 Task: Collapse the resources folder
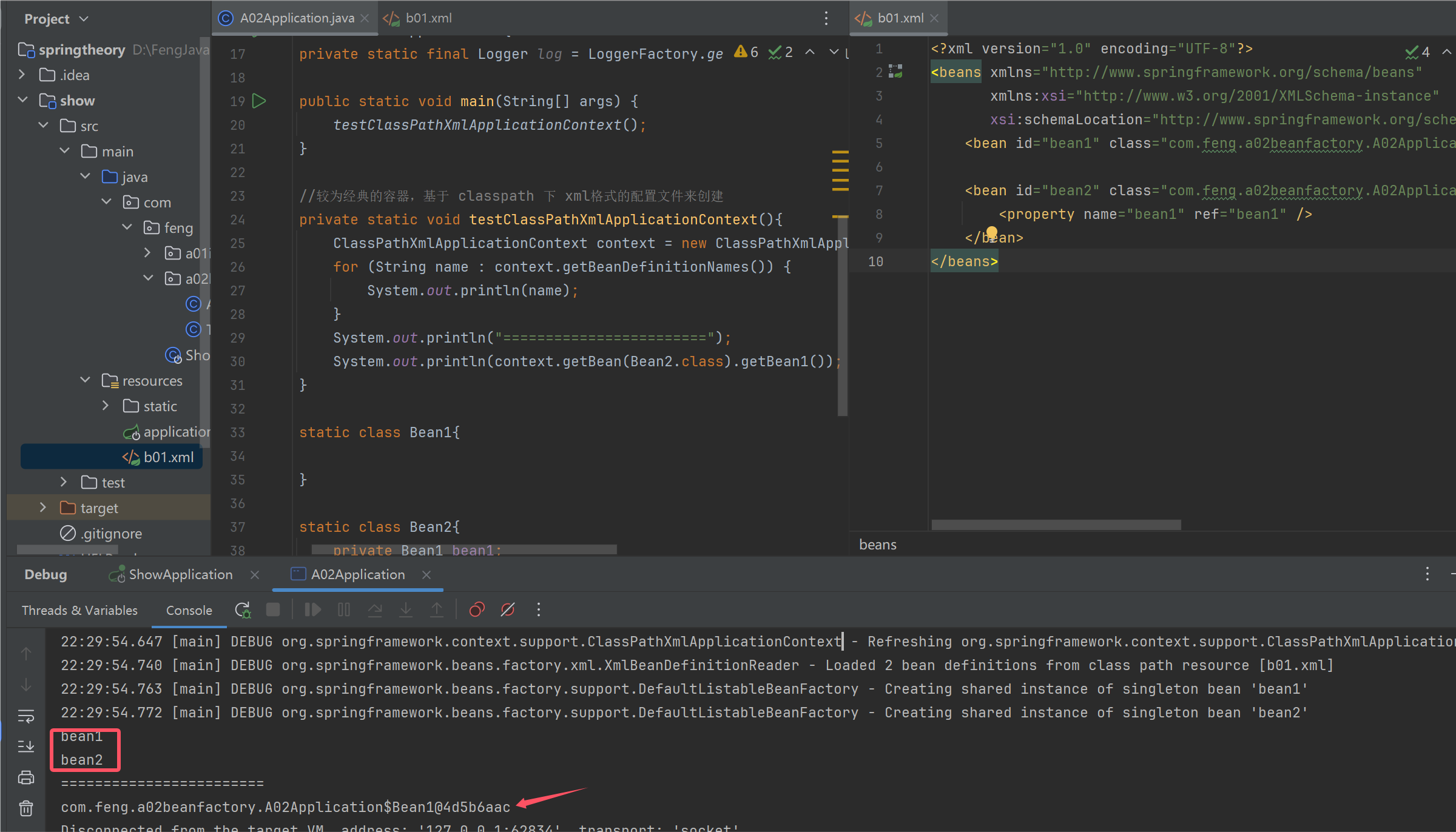[x=86, y=380]
